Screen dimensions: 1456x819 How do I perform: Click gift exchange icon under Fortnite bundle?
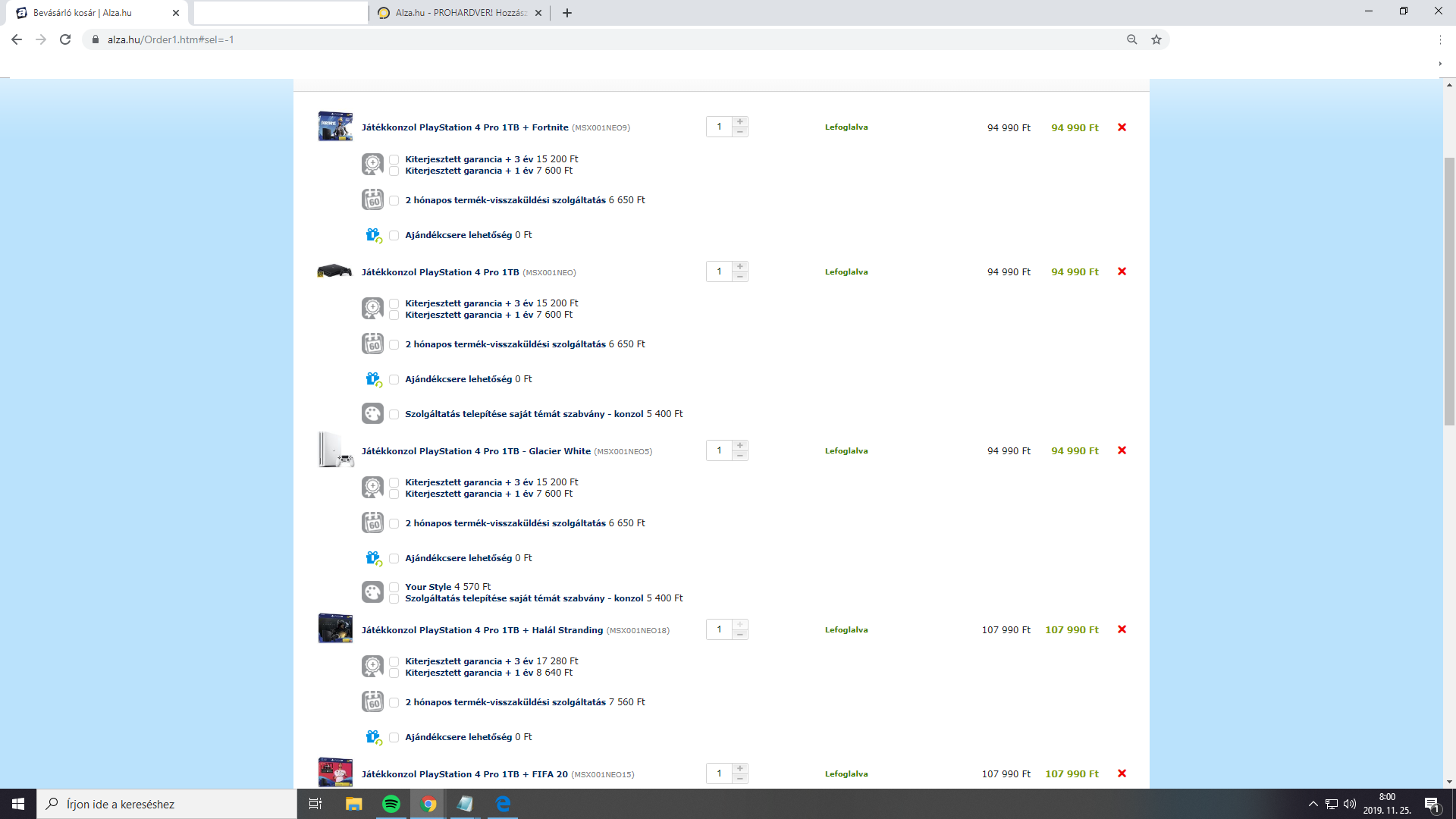(373, 235)
